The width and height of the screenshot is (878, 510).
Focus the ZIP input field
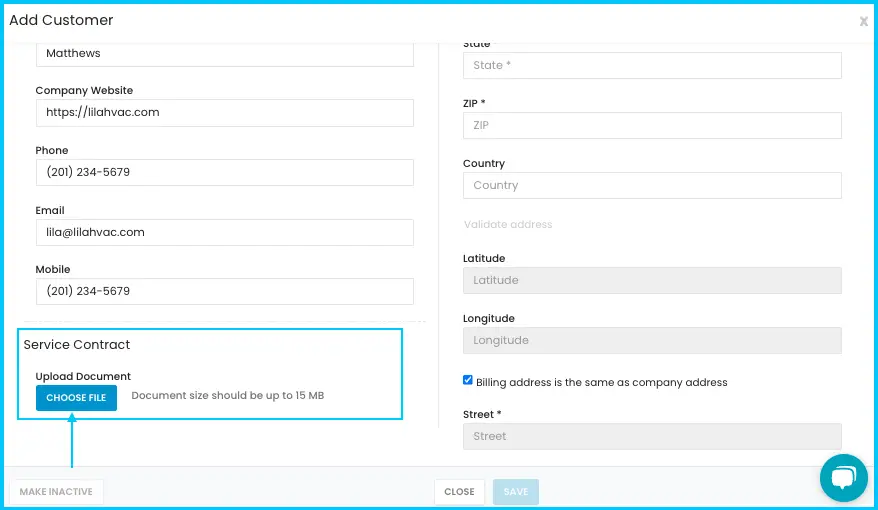[x=652, y=125]
